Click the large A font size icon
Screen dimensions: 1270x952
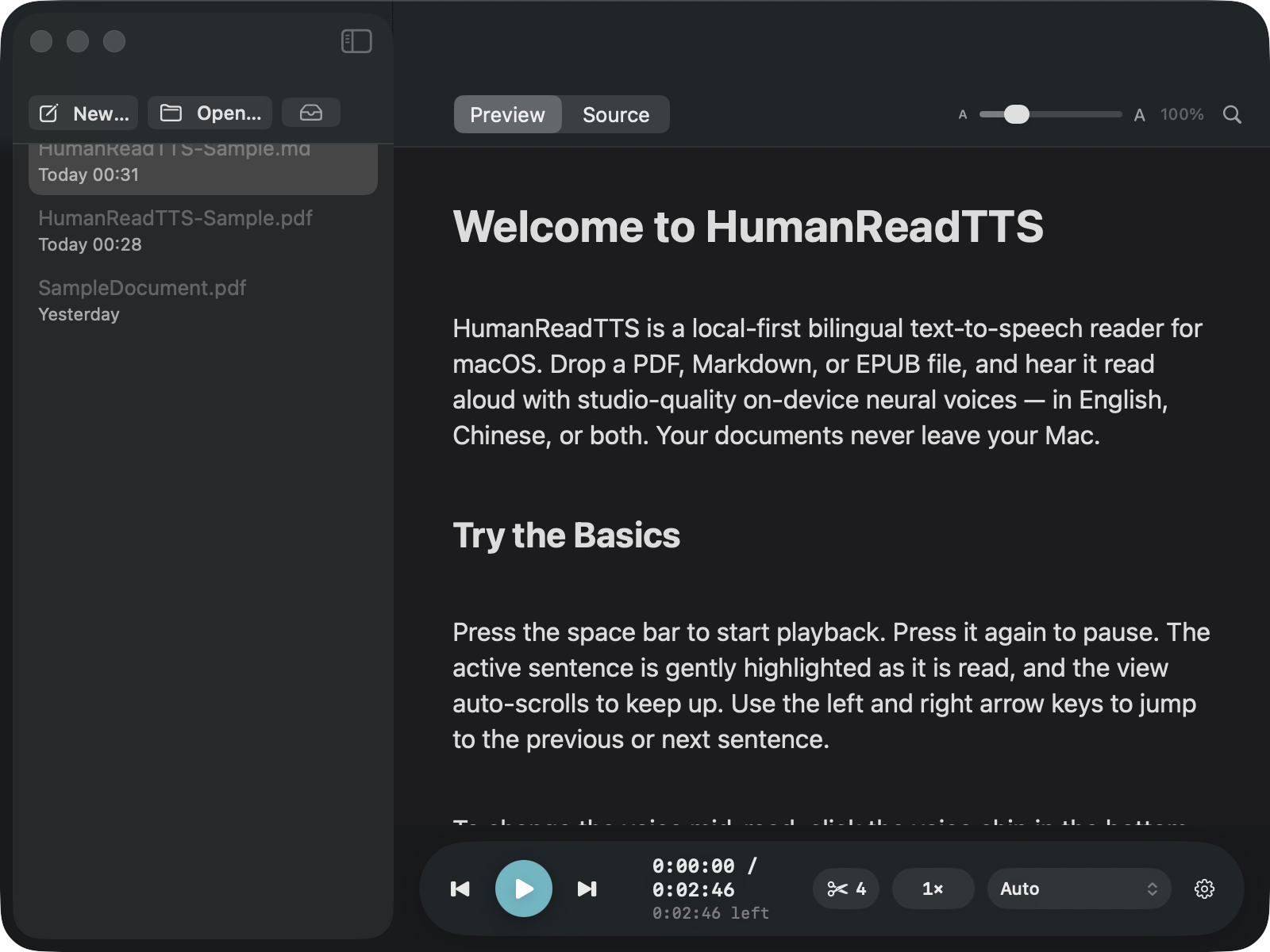pyautogui.click(x=1139, y=115)
